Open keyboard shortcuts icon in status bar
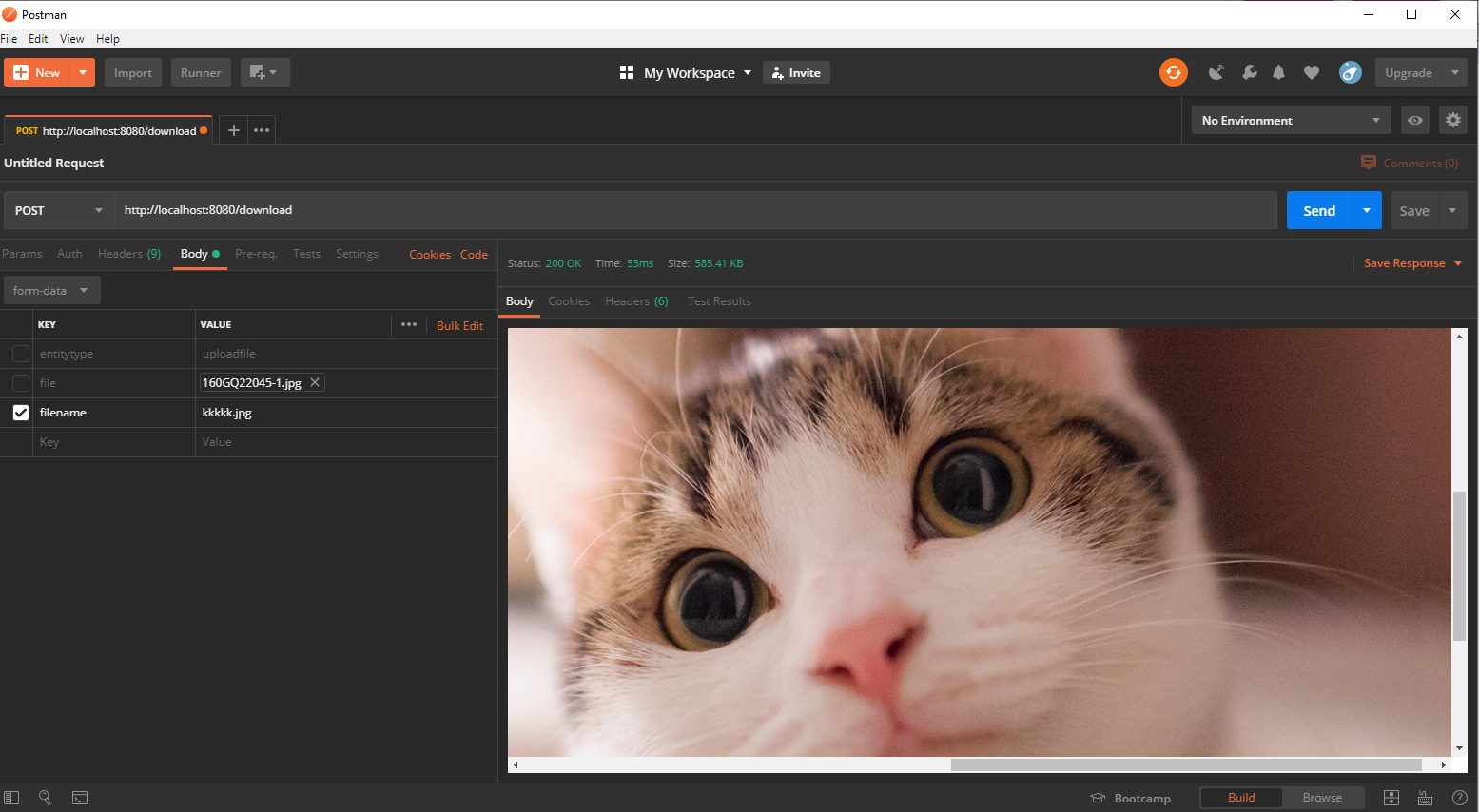This screenshot has height=812, width=1479. (x=1425, y=798)
